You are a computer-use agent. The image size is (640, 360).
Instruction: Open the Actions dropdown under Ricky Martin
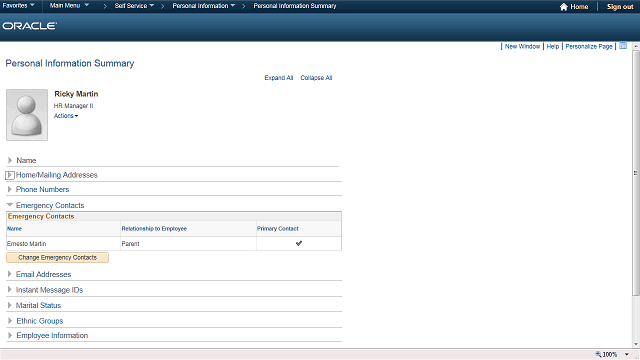66,116
